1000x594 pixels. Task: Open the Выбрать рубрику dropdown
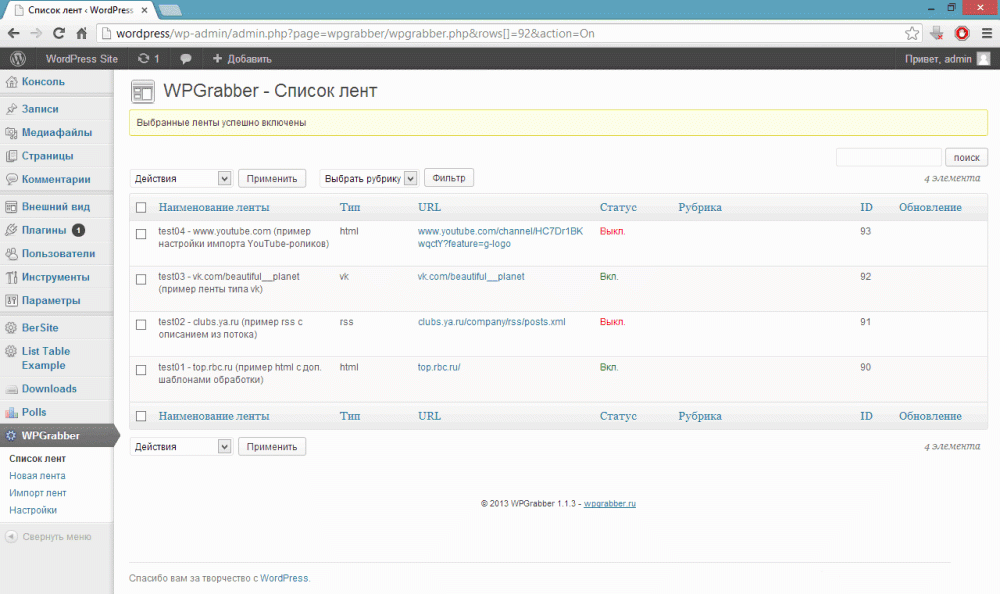point(368,178)
